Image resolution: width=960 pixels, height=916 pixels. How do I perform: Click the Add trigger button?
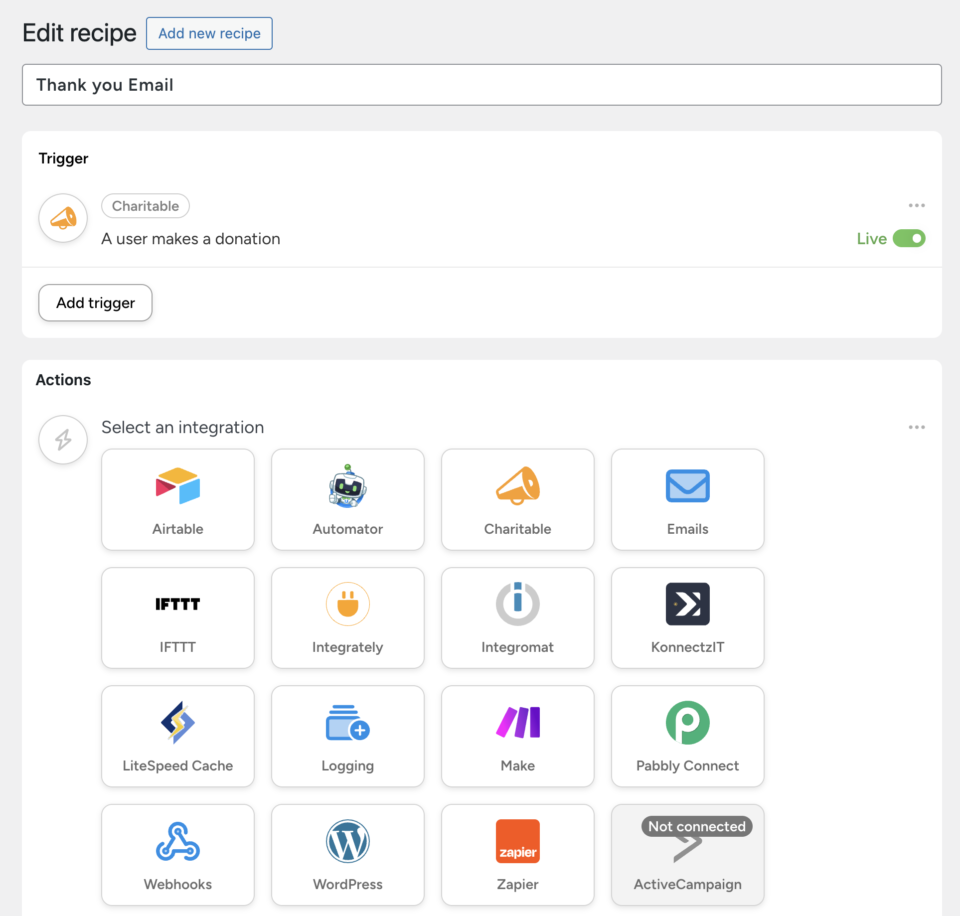96,302
